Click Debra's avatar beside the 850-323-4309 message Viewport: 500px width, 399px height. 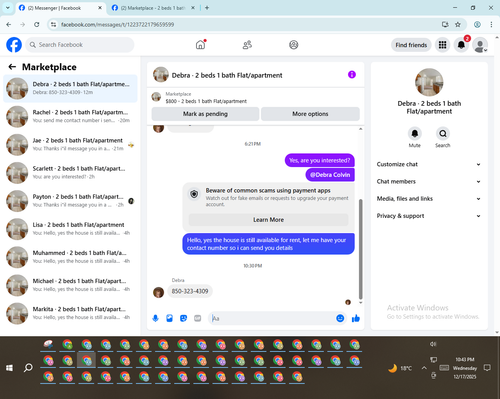tap(158, 292)
